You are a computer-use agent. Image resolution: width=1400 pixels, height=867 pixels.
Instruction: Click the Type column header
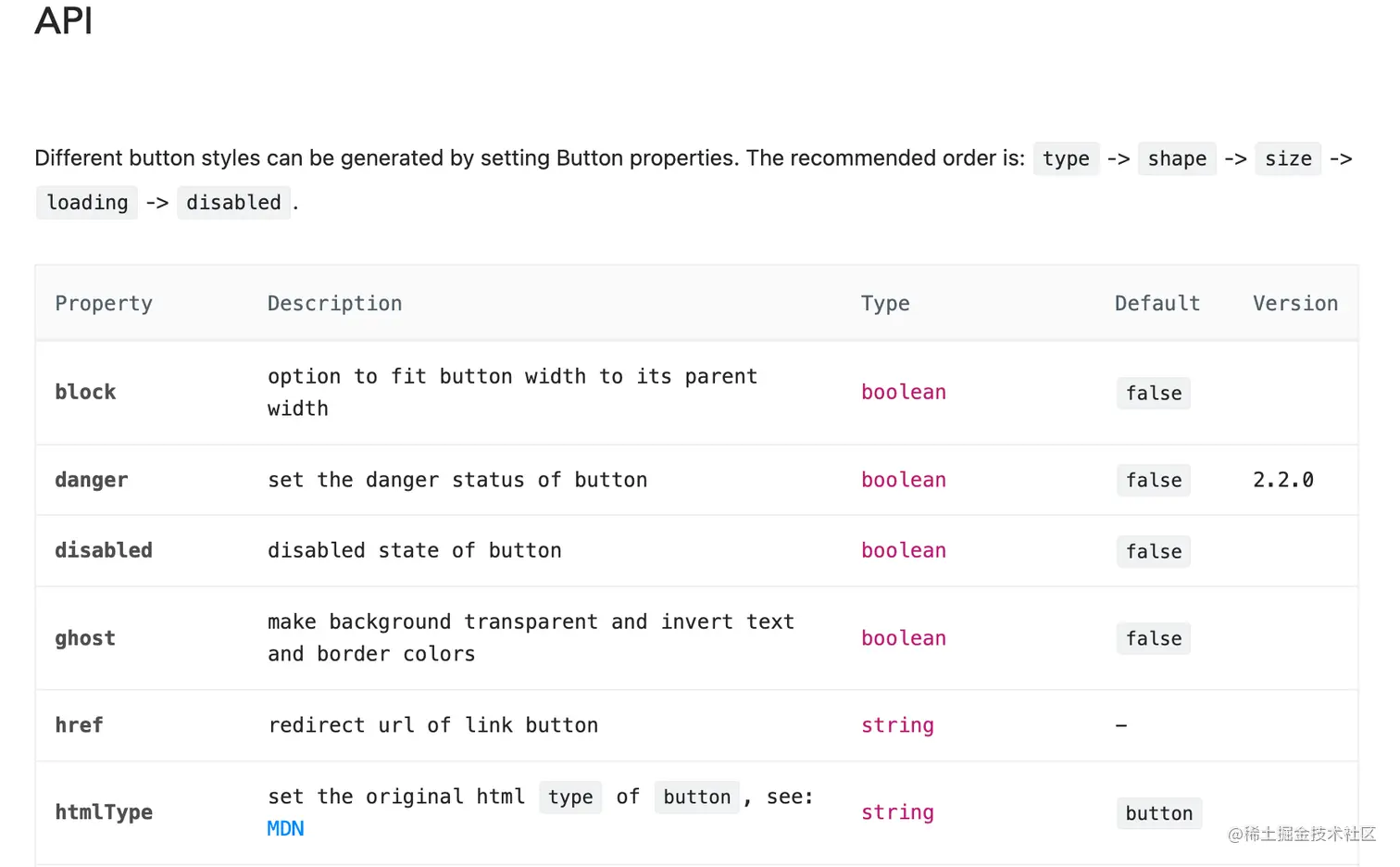tap(885, 304)
